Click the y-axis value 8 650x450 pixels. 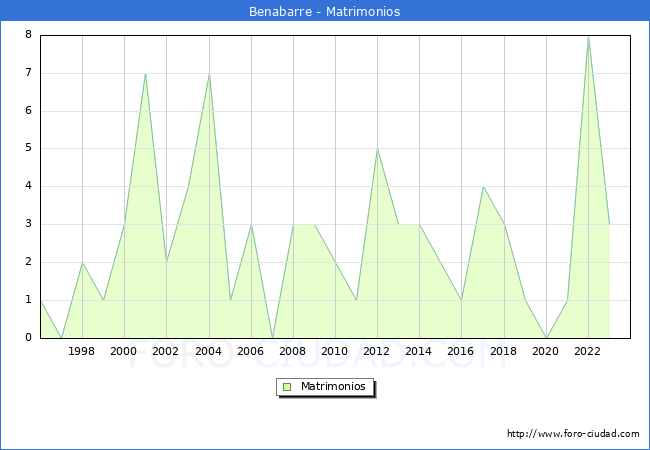point(29,35)
